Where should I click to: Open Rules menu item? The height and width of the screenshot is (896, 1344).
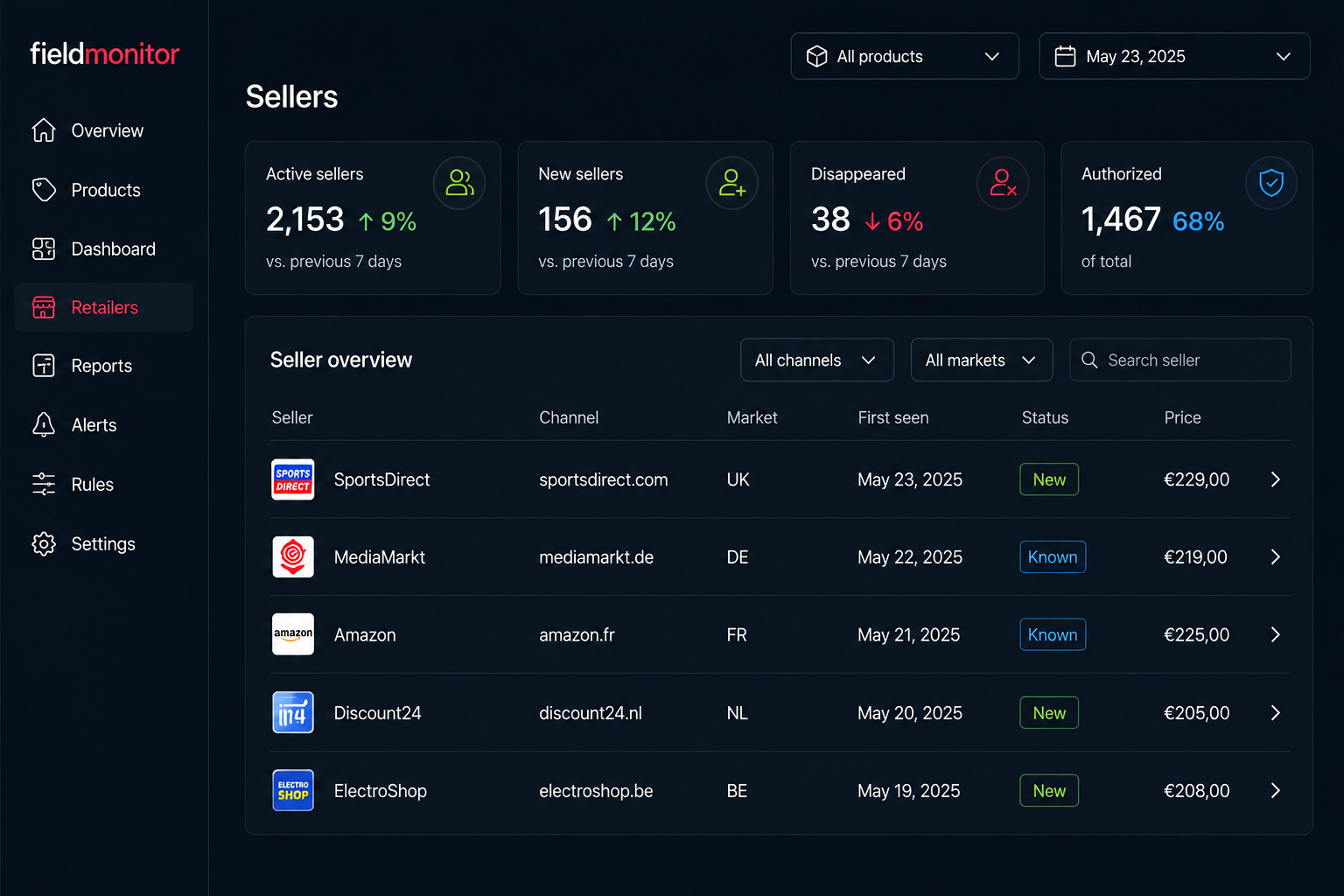[104, 485]
